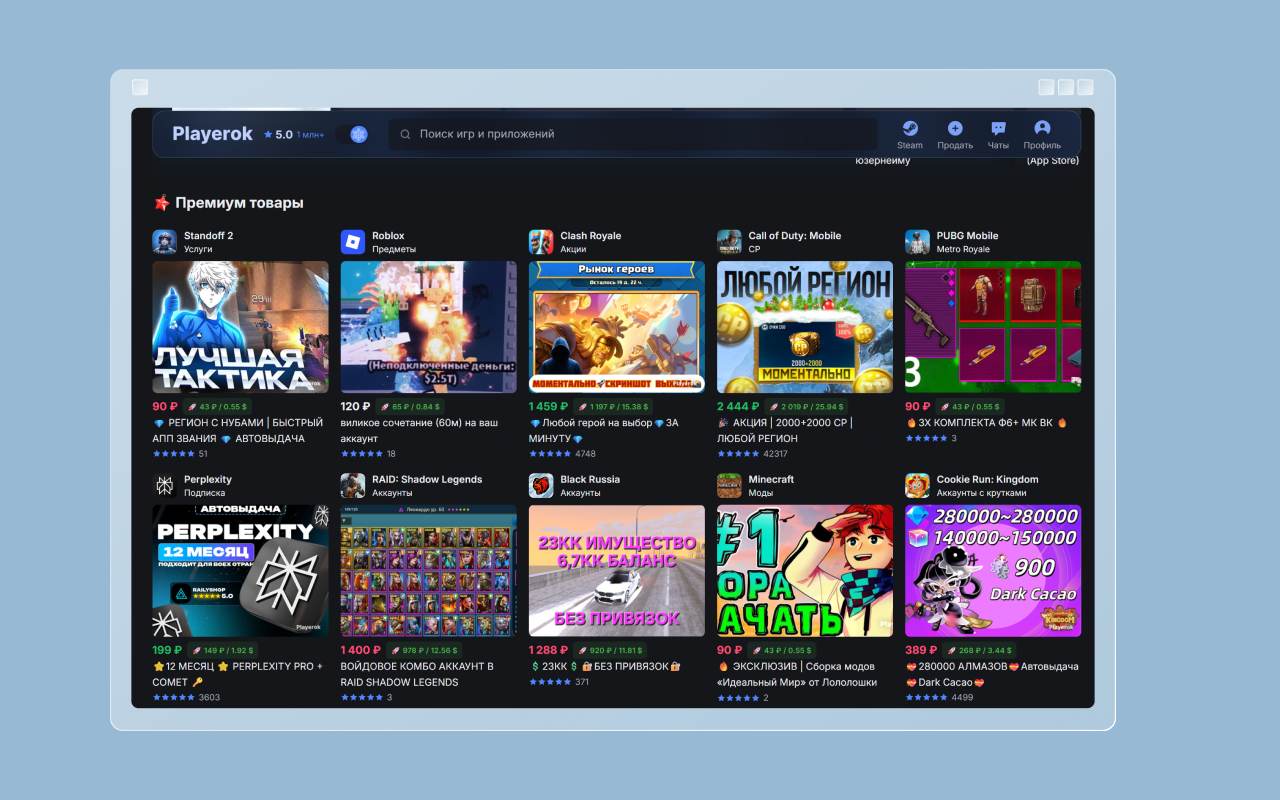Click the Clash Royale game name
Screen dimensions: 1280x800
click(591, 236)
